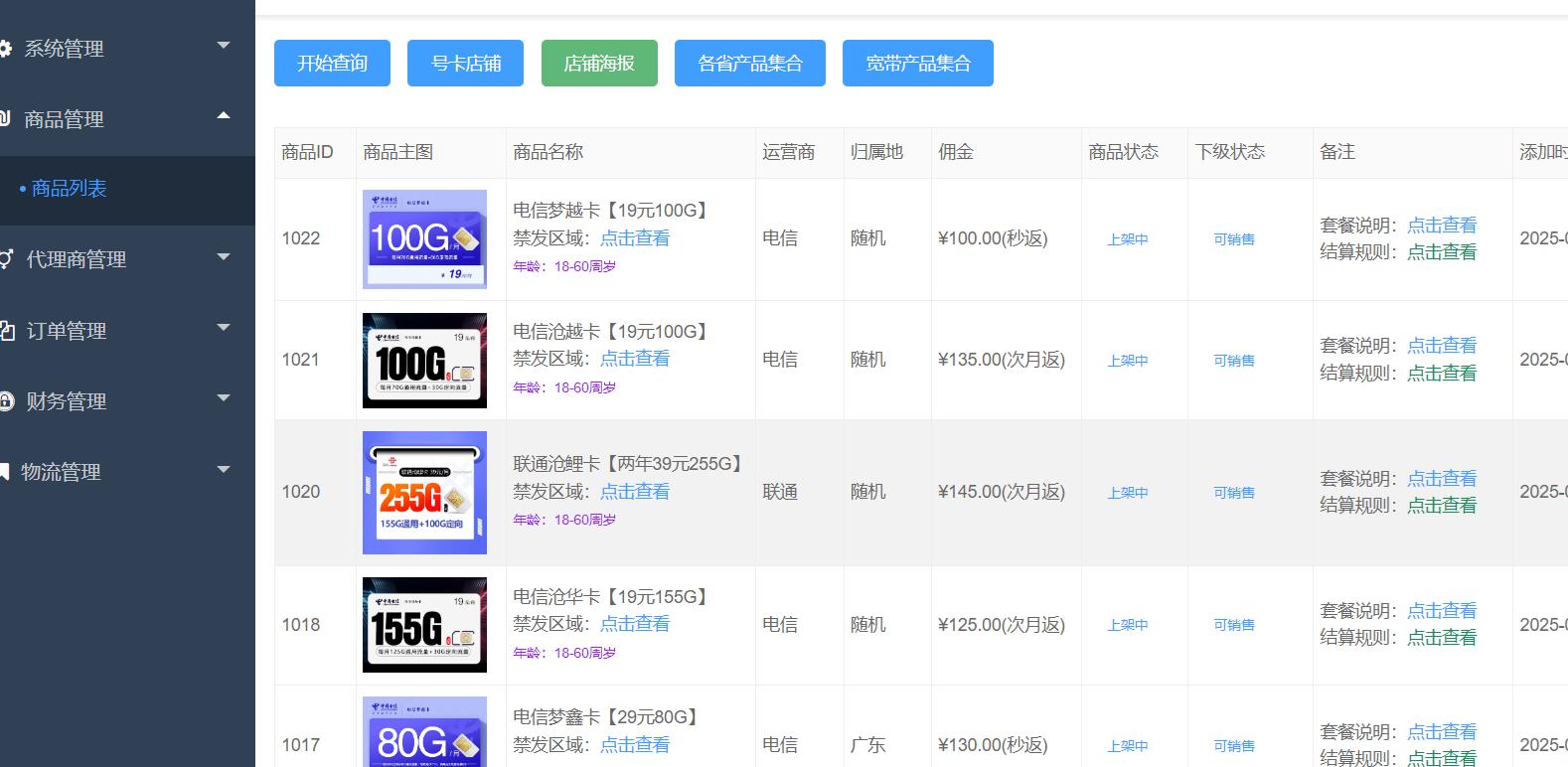View 套餐说明 for product 1020

tap(1442, 479)
